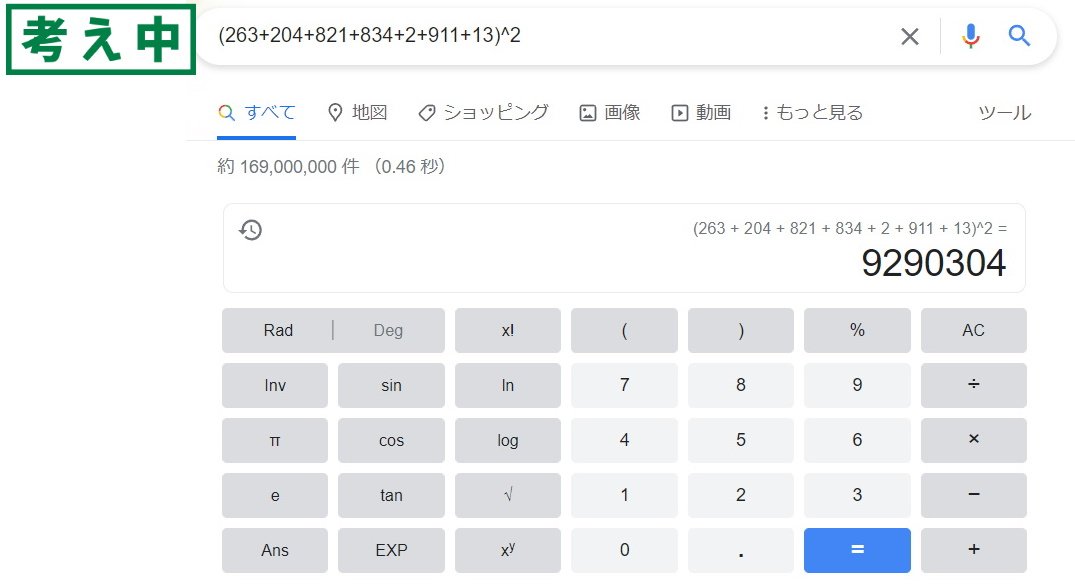Click the square root √ key
Screen dimensions: 1075x588
point(507,495)
